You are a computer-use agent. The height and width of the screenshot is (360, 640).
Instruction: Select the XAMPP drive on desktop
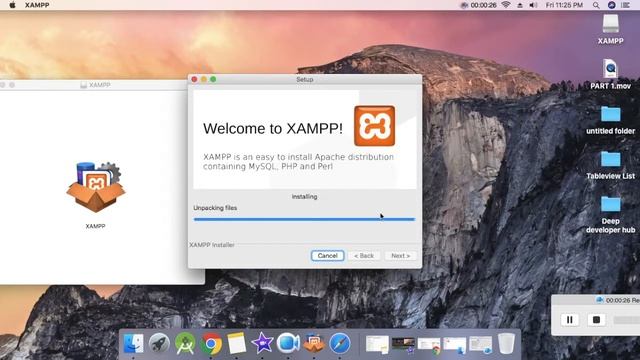(x=611, y=29)
